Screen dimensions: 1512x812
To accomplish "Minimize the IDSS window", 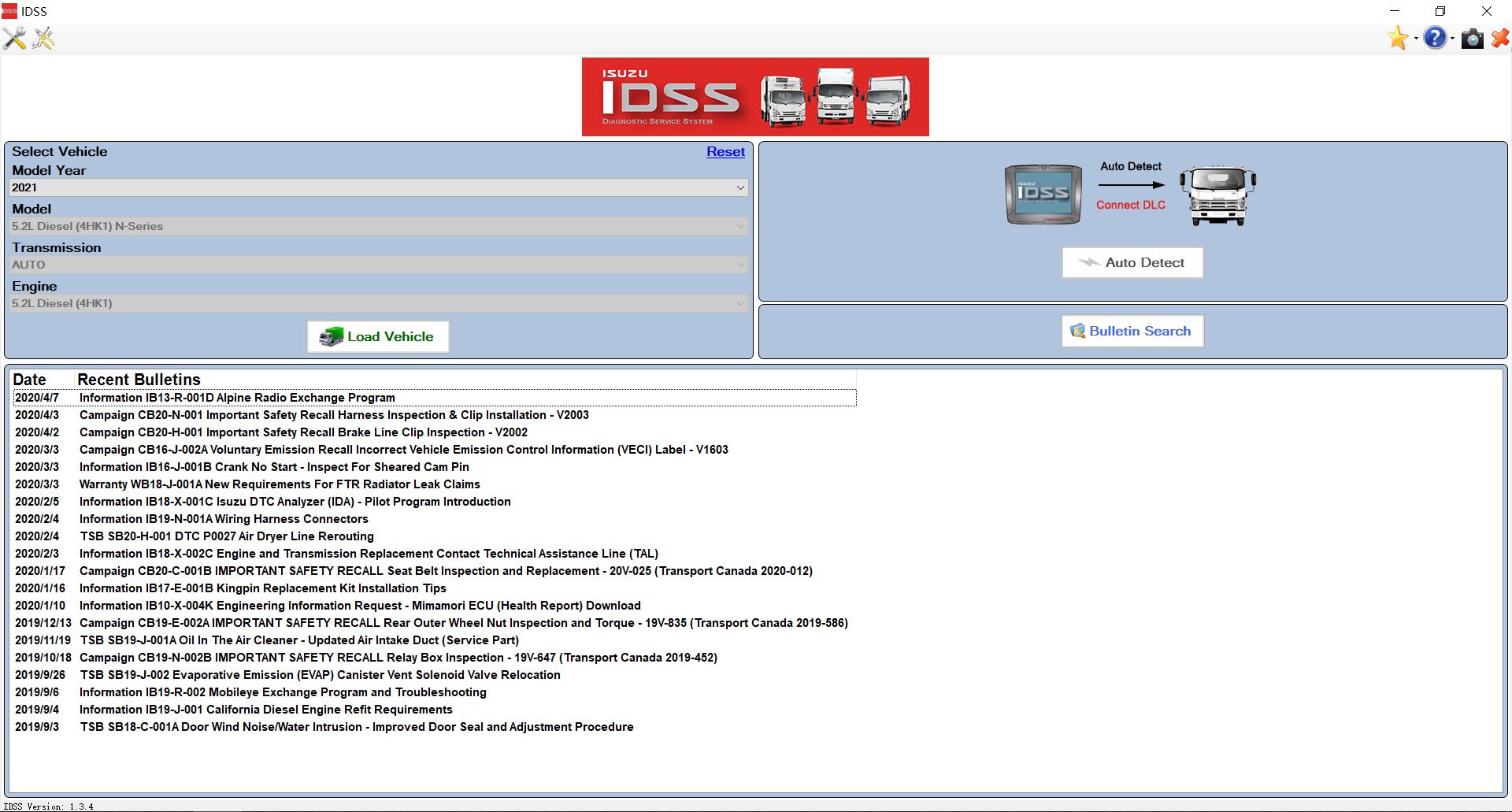I will click(x=1395, y=11).
